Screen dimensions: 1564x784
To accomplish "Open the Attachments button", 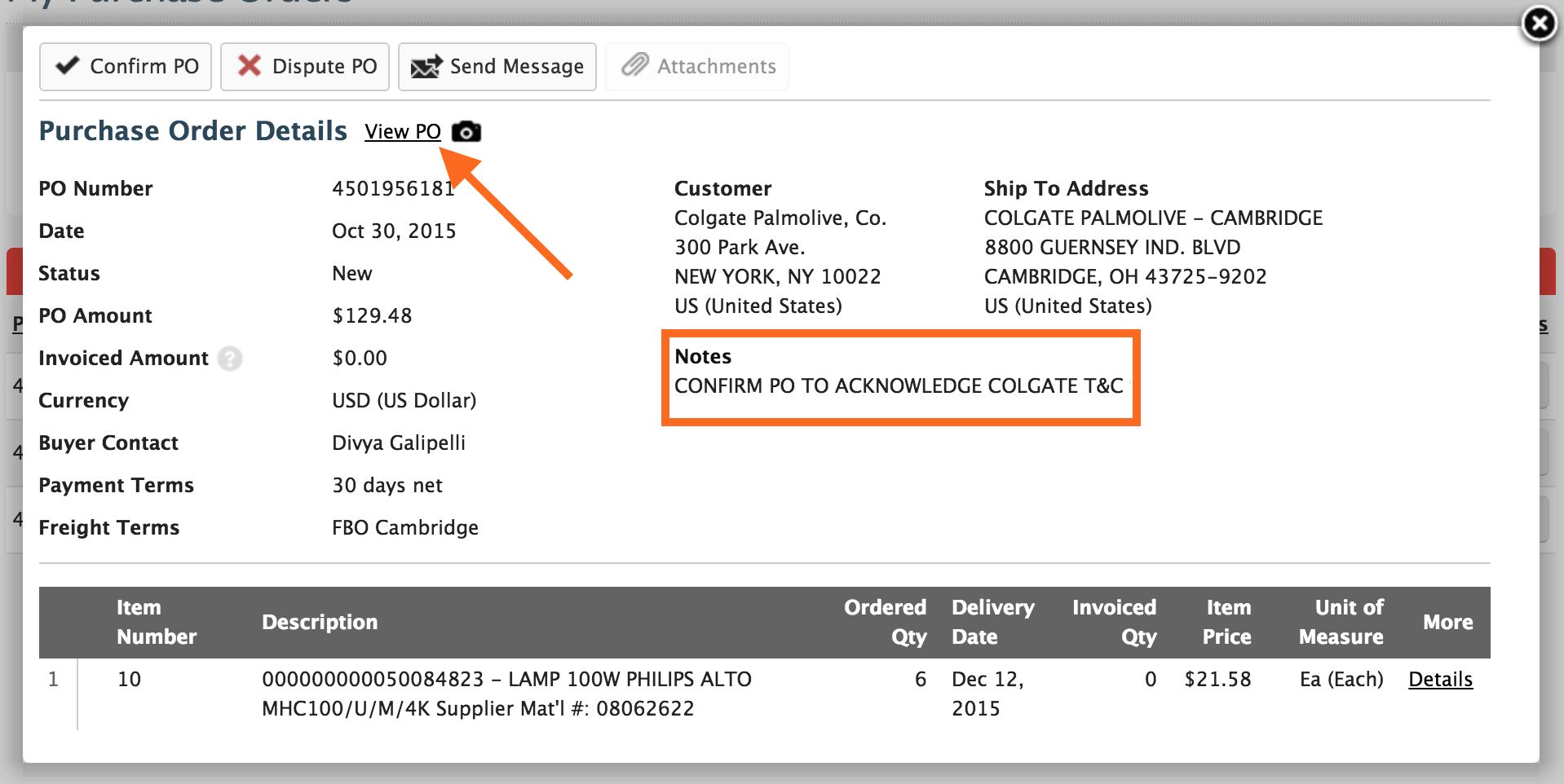I will pos(697,66).
